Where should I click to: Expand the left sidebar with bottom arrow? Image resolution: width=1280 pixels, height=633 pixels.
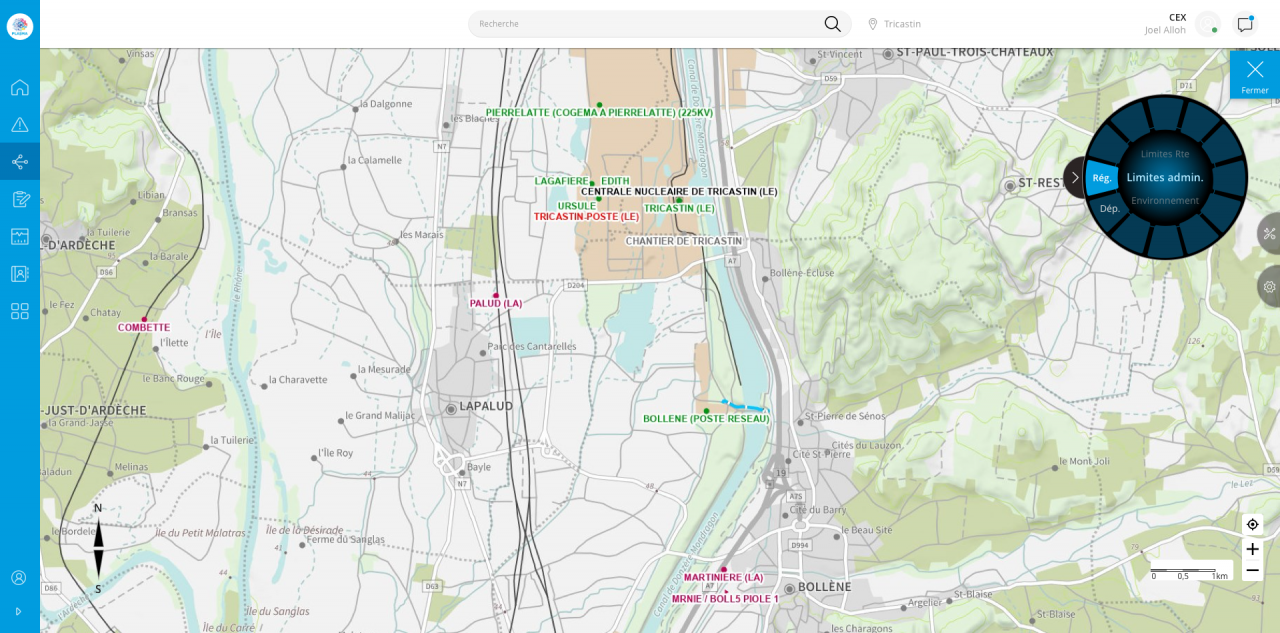[x=18, y=611]
